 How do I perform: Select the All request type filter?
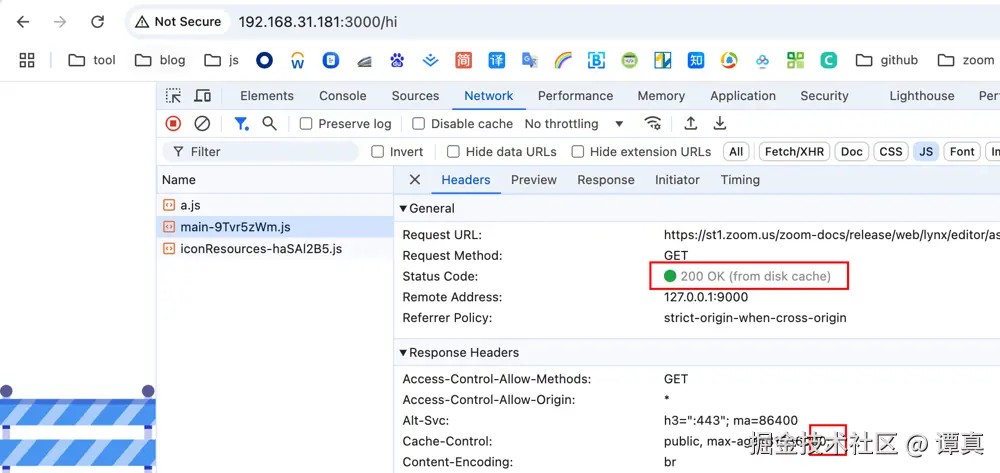(736, 152)
